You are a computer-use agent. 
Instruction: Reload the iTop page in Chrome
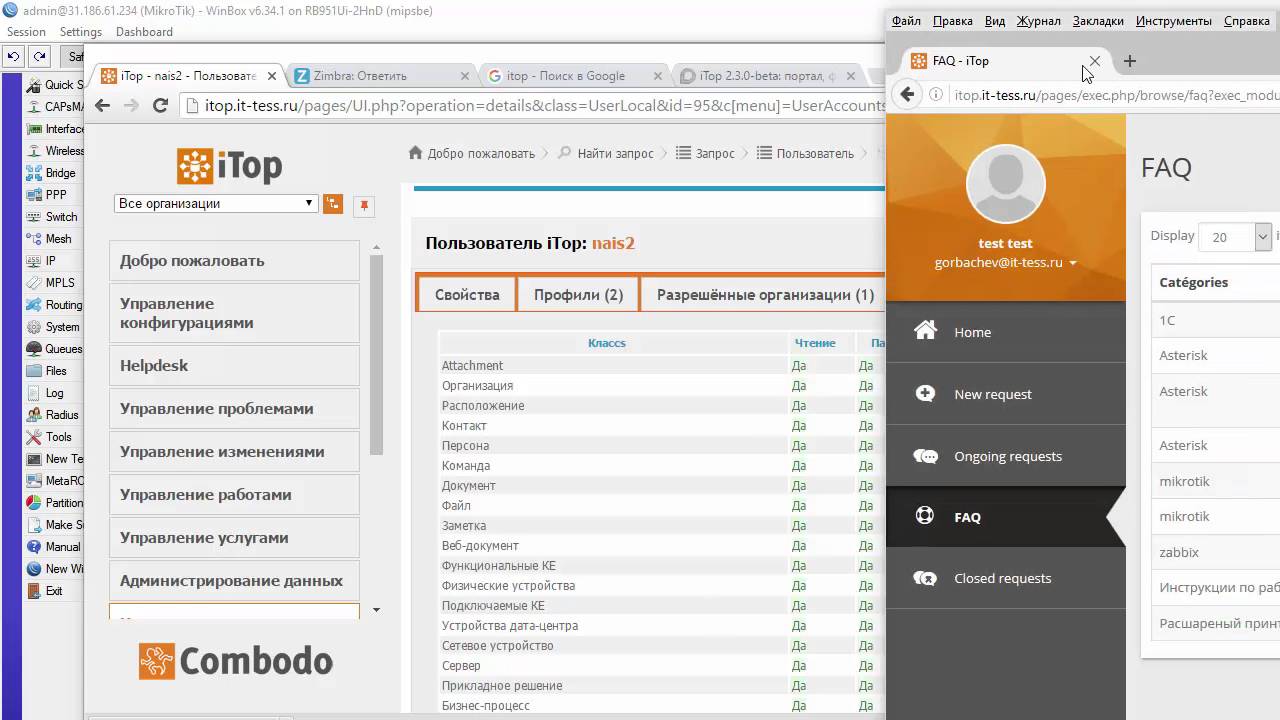pyautogui.click(x=160, y=105)
